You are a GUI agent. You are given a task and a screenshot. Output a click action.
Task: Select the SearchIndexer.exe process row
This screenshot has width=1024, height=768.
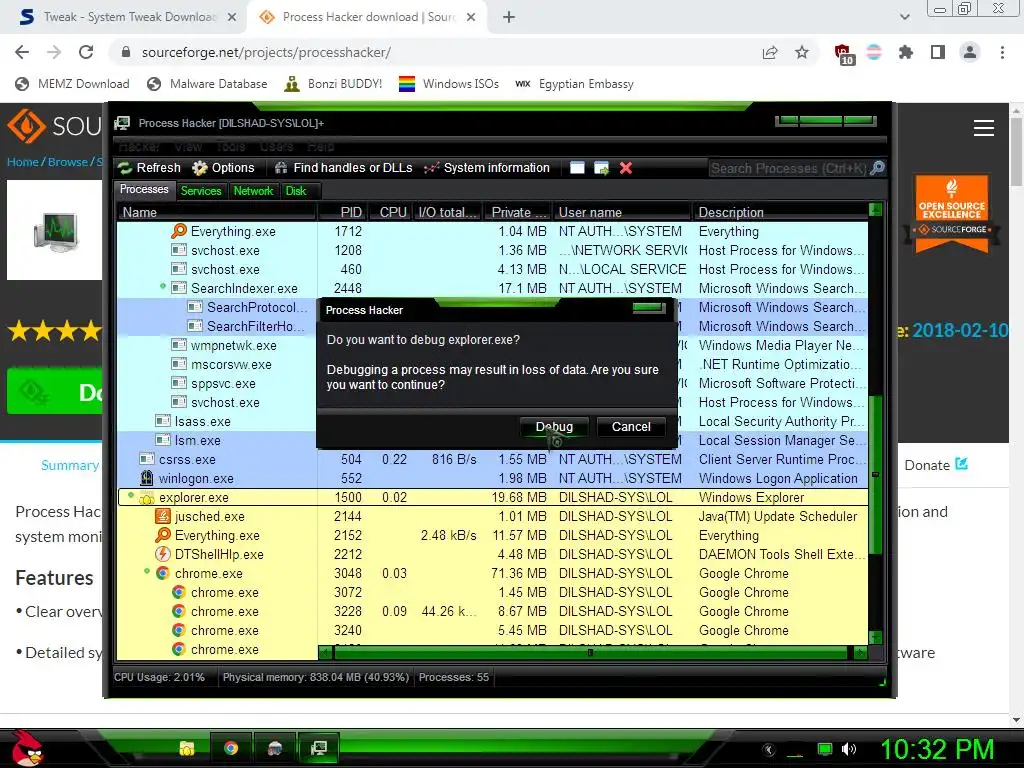pyautogui.click(x=492, y=288)
